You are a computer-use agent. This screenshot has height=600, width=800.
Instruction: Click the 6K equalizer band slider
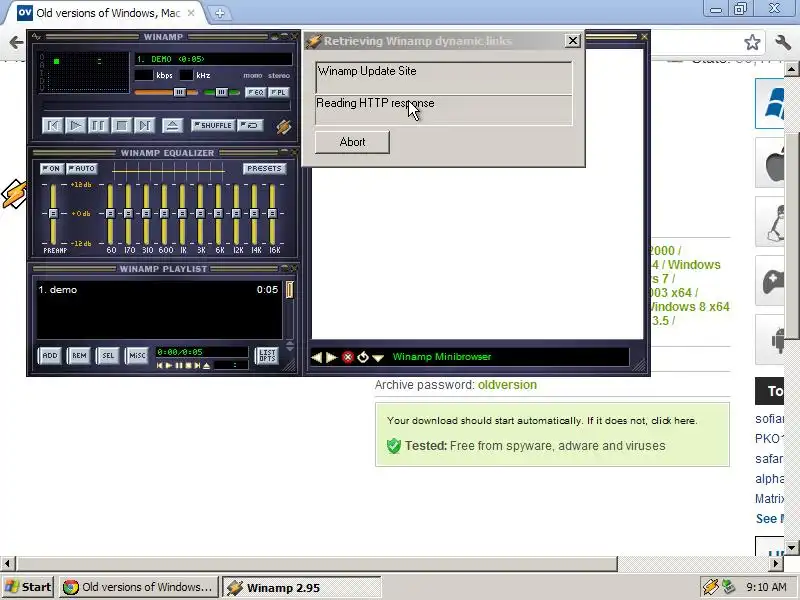click(x=218, y=214)
